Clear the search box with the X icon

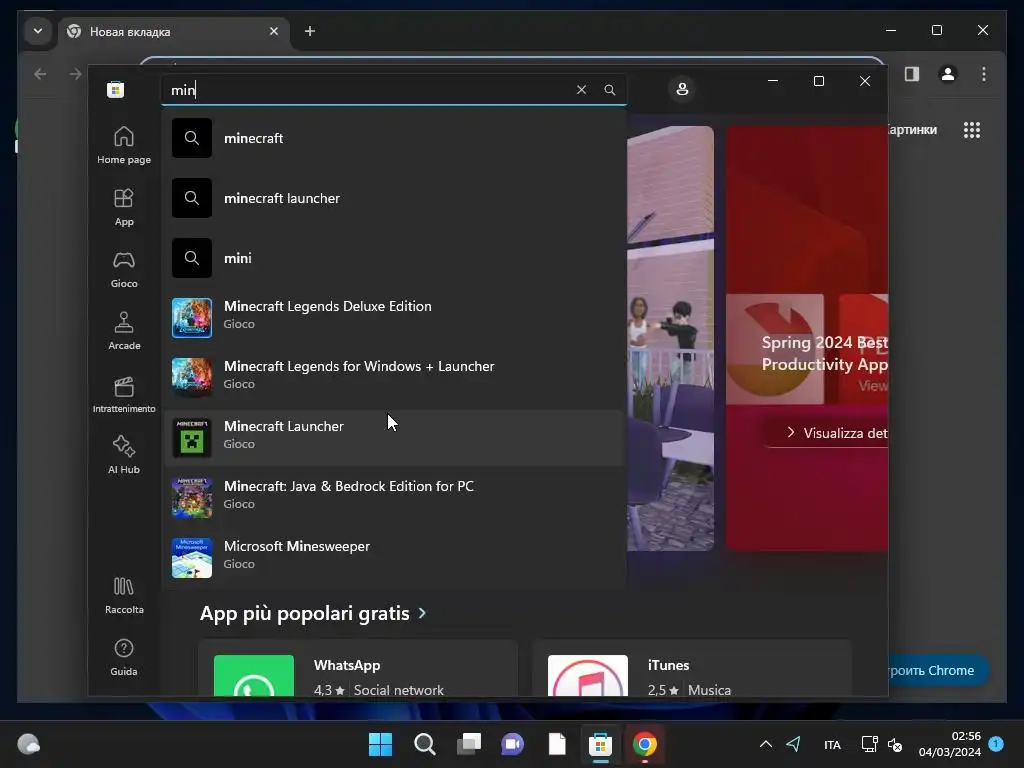581,89
